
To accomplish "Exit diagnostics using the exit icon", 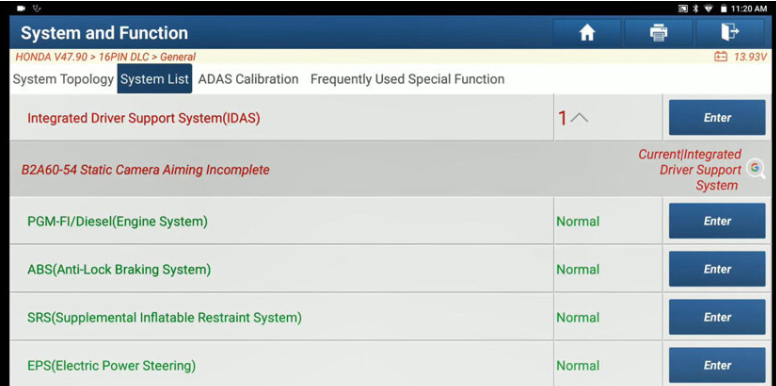I will click(x=730, y=33).
